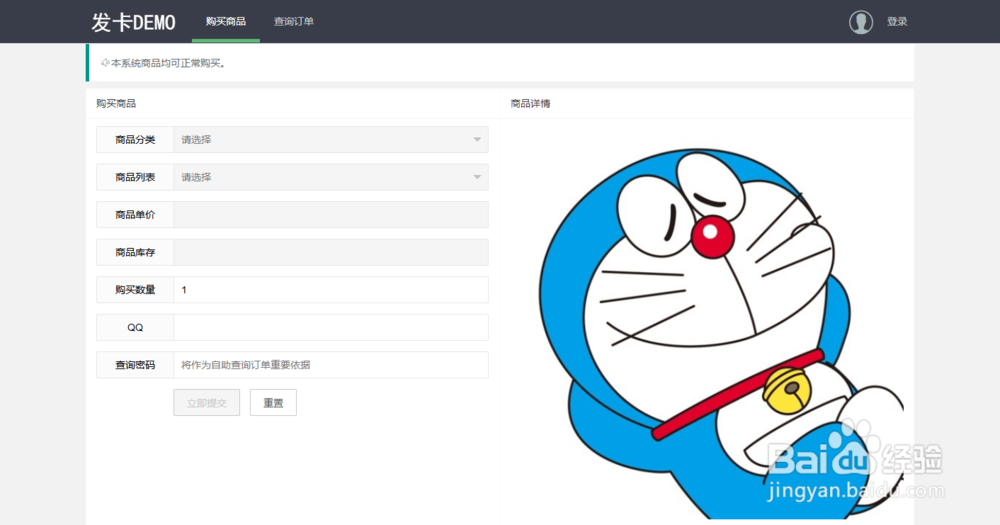Click the 商品分类 dropdown arrow

pos(477,140)
